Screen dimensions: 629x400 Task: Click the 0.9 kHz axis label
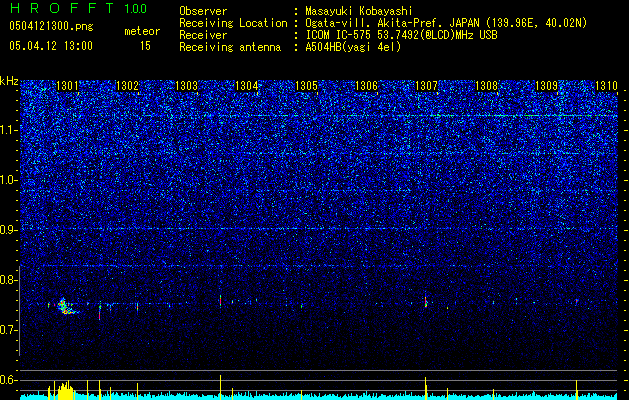[9, 230]
